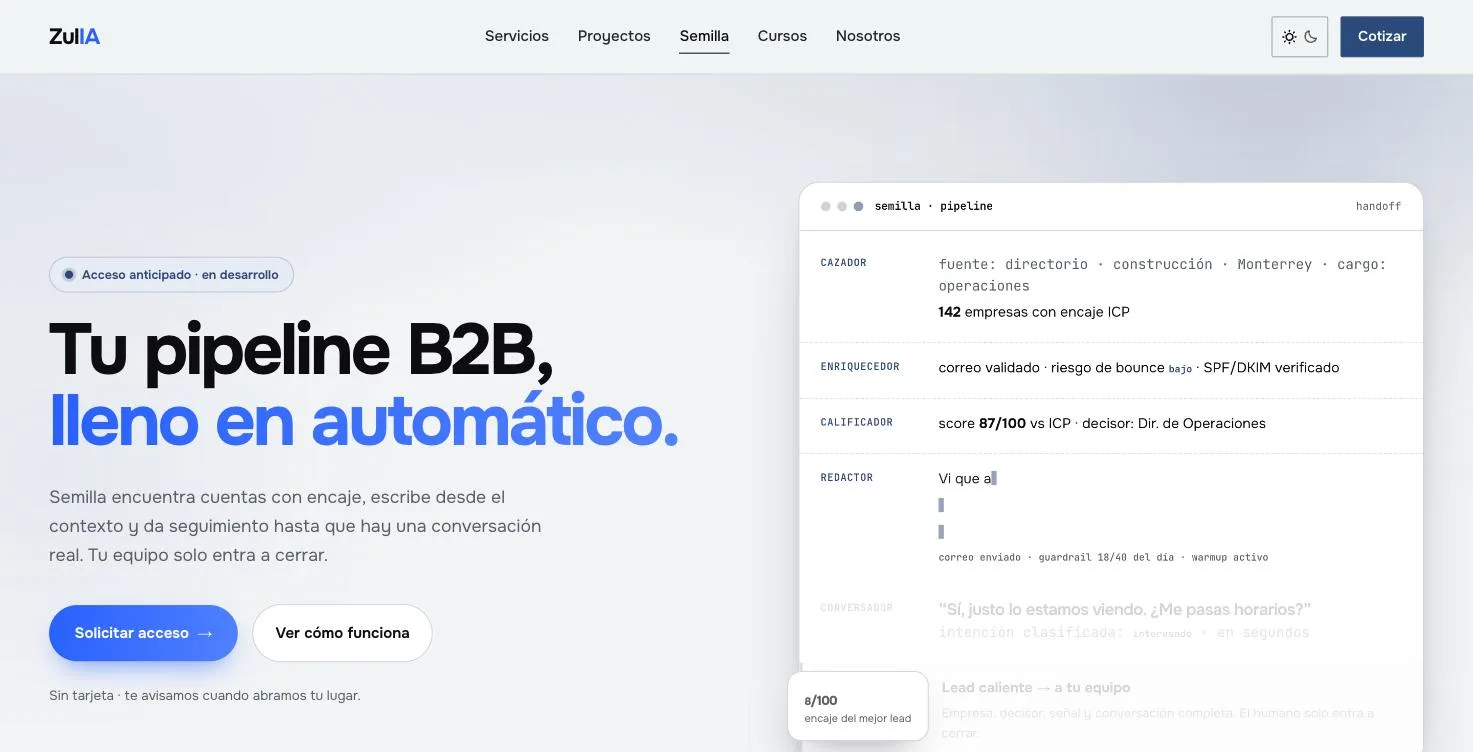This screenshot has height=752, width=1473.
Task: Click the CALIFICADOR stage label
Action: (x=856, y=423)
